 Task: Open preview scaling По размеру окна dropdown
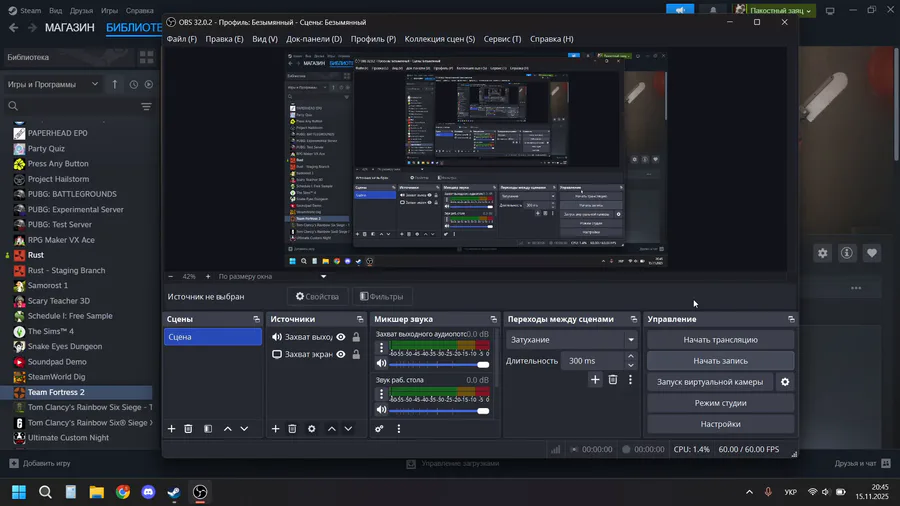pos(272,277)
